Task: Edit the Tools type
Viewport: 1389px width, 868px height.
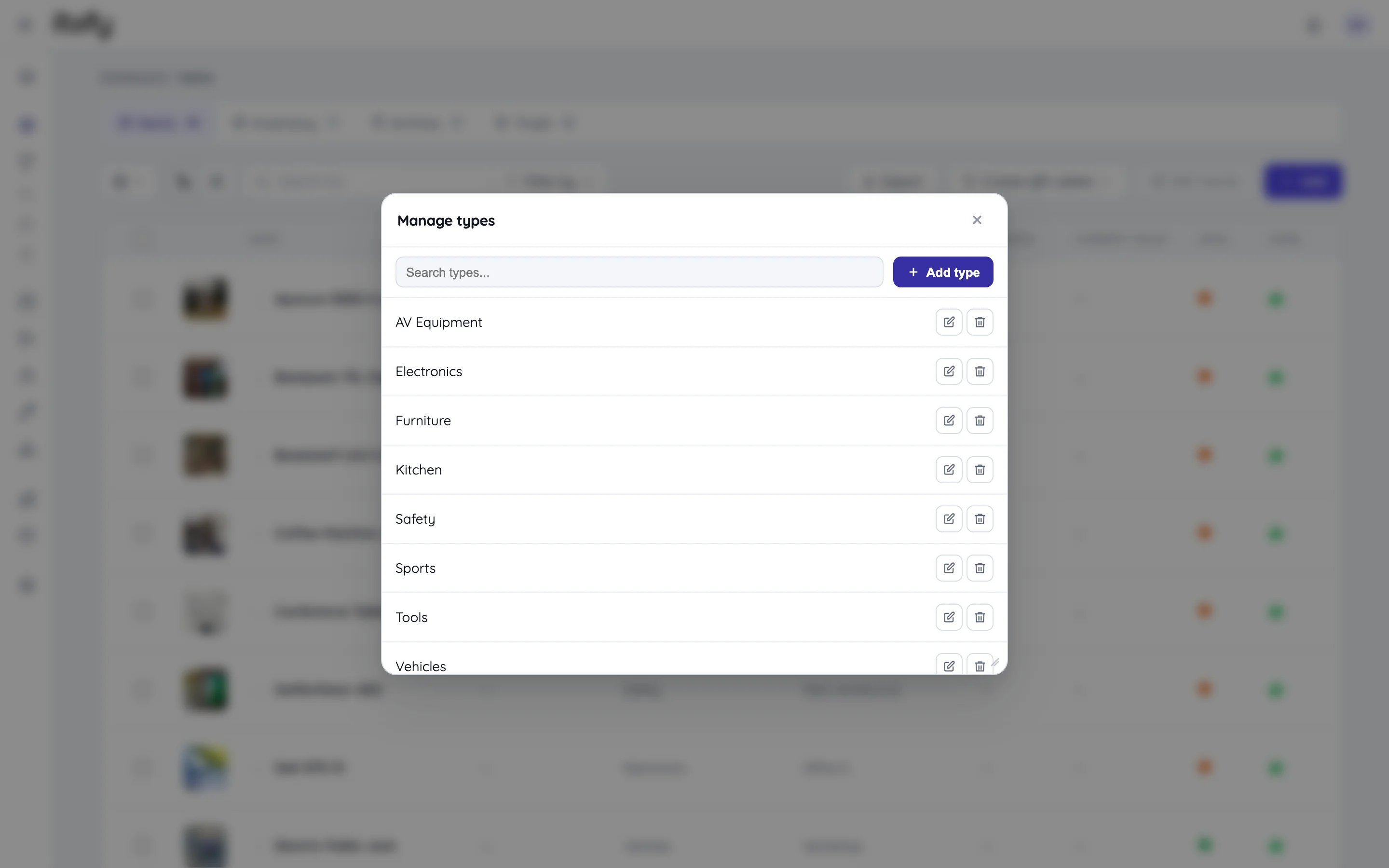Action: coord(949,617)
